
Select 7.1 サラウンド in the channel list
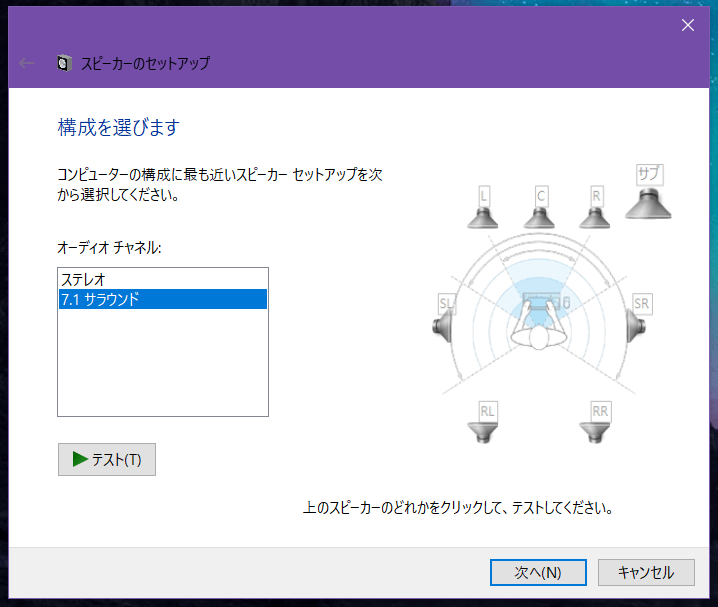click(x=163, y=299)
